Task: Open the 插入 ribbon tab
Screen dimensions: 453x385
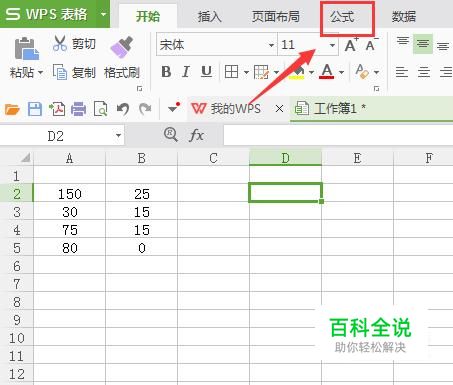Action: (209, 16)
